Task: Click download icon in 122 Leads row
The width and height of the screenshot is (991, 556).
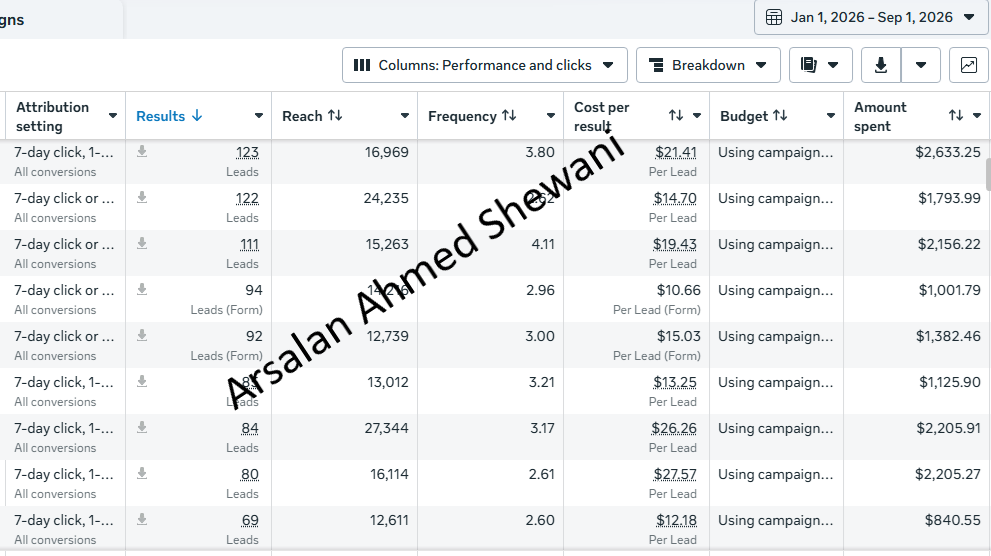Action: [x=142, y=198]
